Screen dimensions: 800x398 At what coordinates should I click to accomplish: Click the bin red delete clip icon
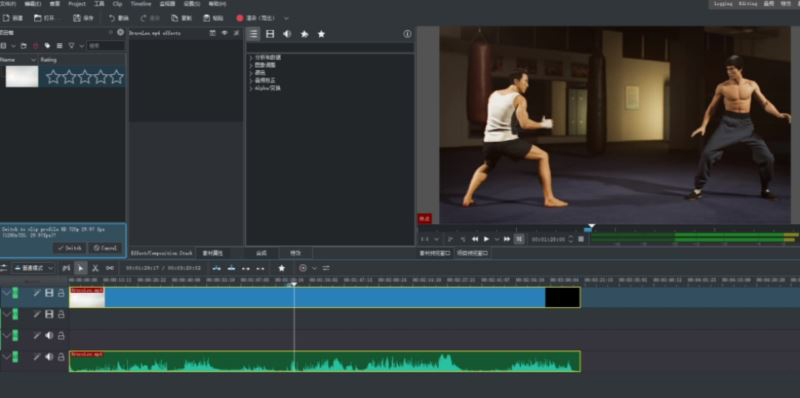coord(35,45)
